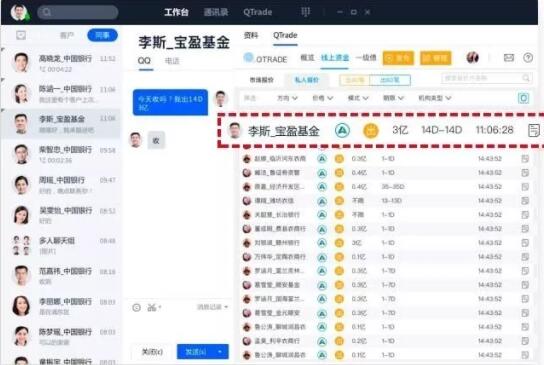Click the first orange button beside 一级债
This screenshot has height=365, width=544.
click(x=398, y=58)
